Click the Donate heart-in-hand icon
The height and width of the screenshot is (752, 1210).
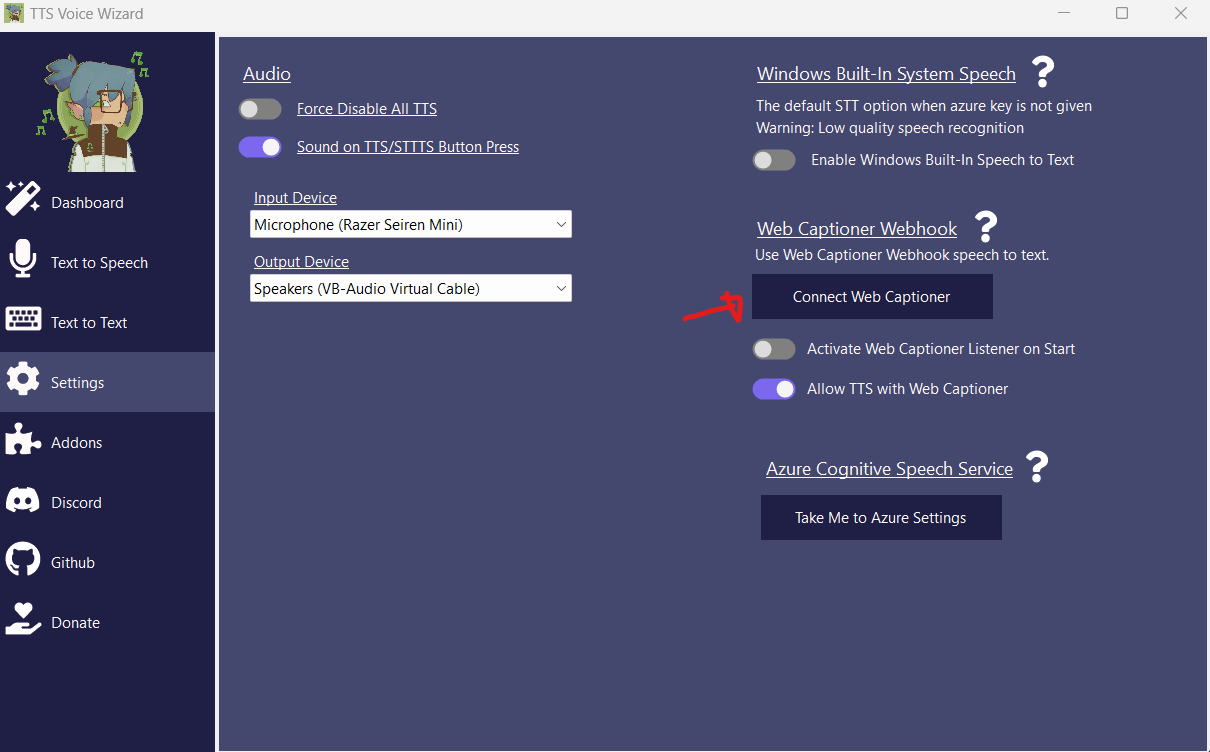[x=23, y=620]
